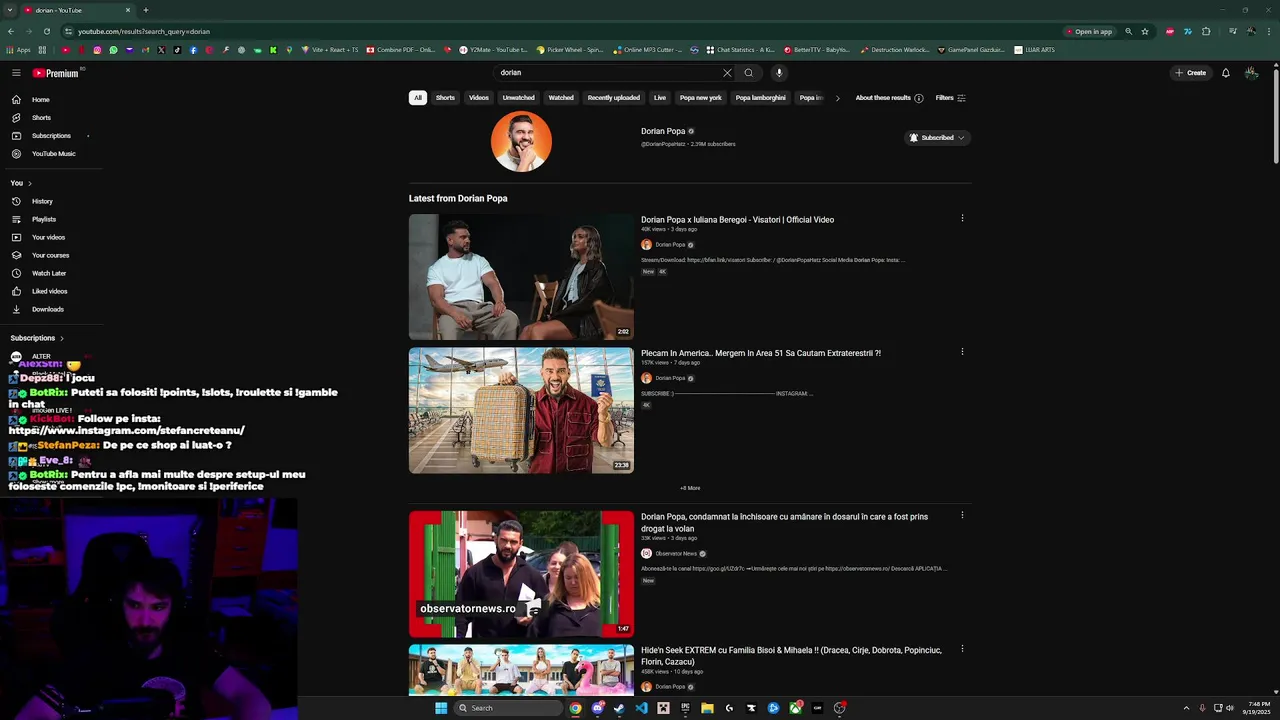Open the Create button
This screenshot has width=1280, height=720.
tap(1190, 73)
